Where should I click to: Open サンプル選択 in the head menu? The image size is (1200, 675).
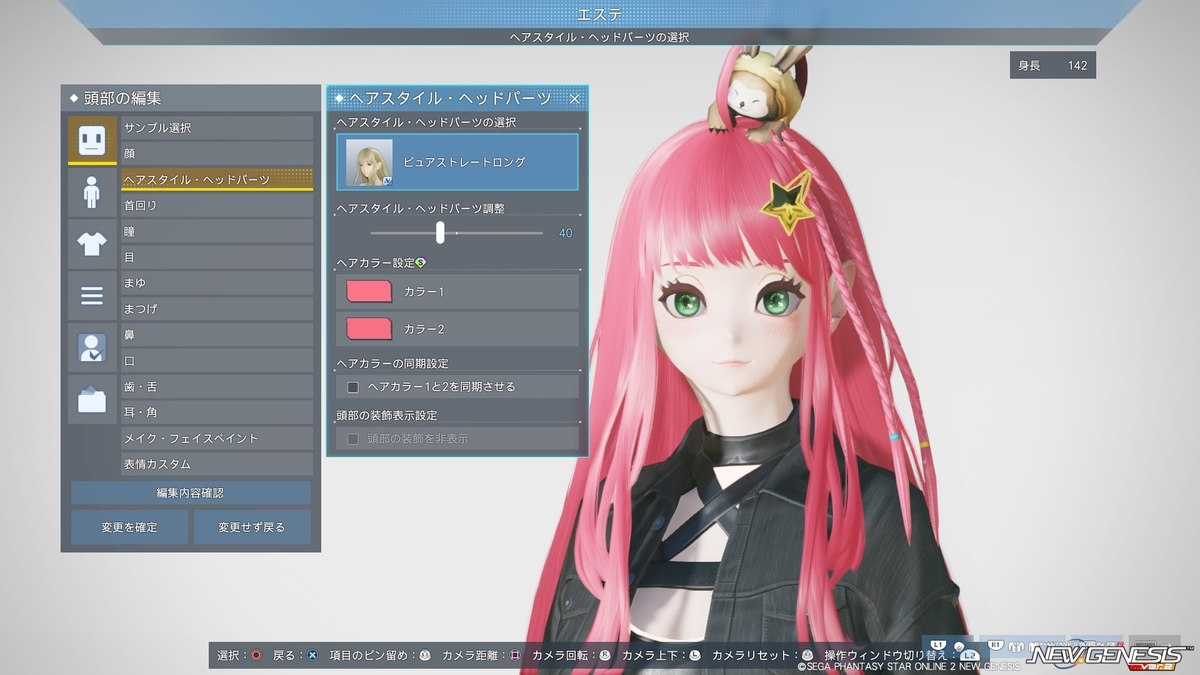[x=217, y=128]
